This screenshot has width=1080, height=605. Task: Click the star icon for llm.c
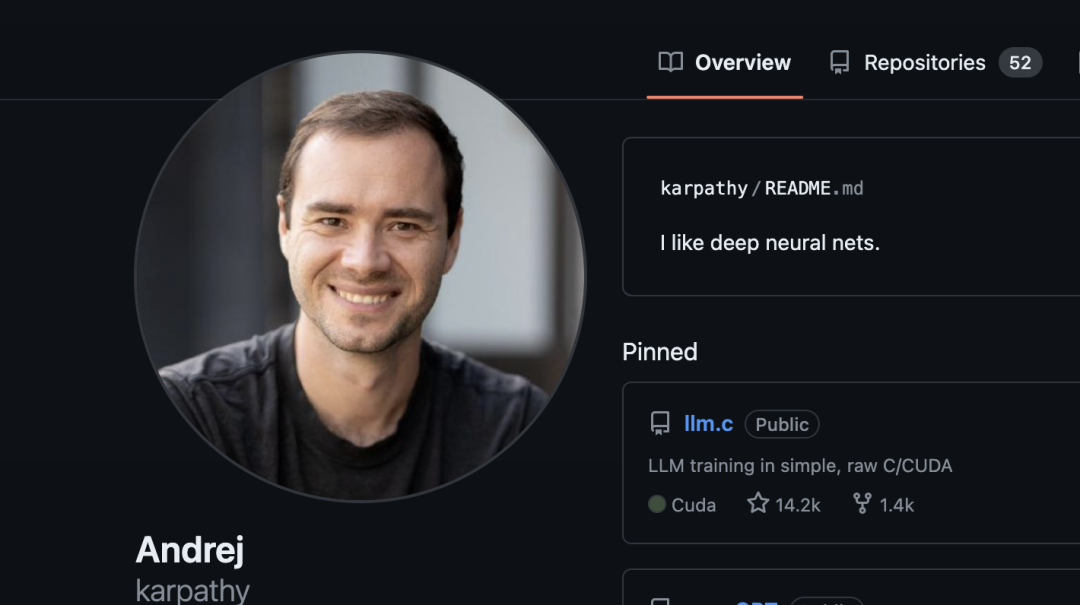click(758, 504)
